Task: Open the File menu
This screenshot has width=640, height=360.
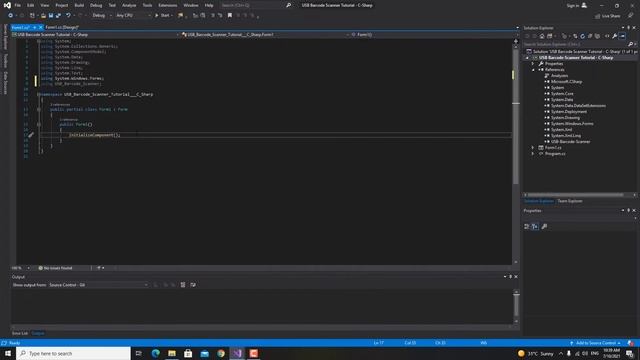Action: point(18,5)
